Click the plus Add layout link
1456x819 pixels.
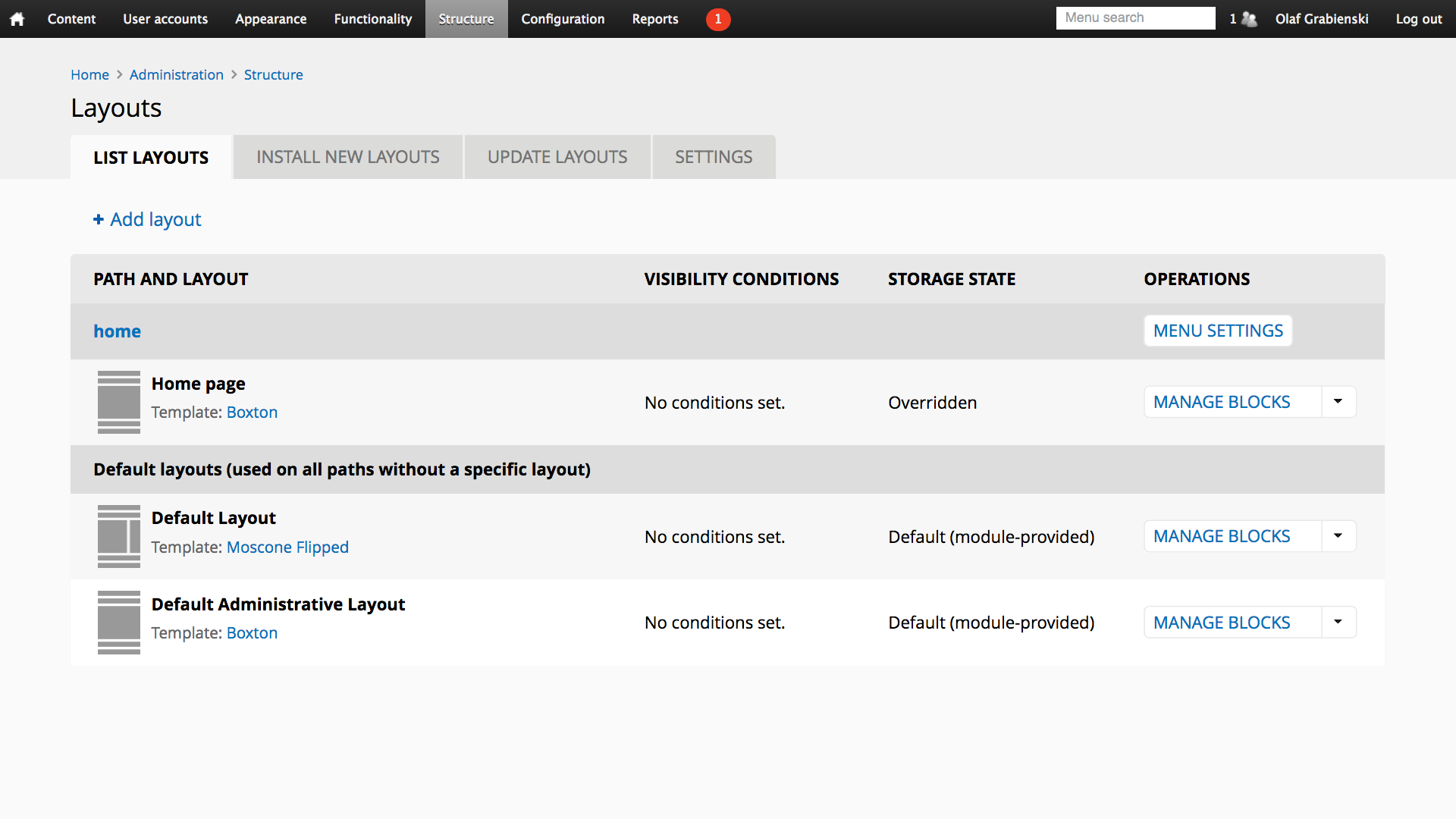147,219
